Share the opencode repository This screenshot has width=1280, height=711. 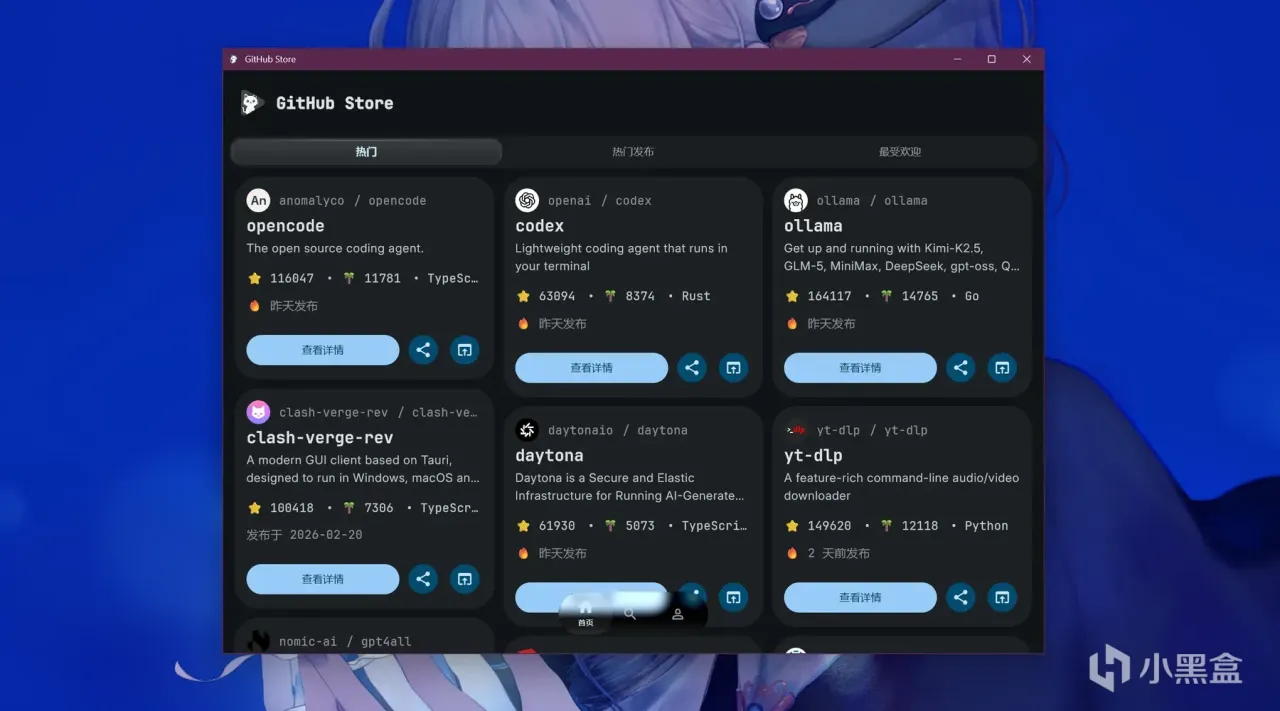pos(423,350)
